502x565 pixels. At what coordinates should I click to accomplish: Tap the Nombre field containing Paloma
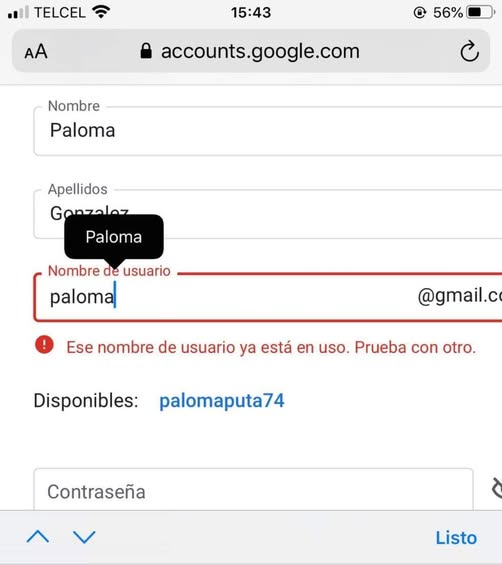click(x=268, y=131)
